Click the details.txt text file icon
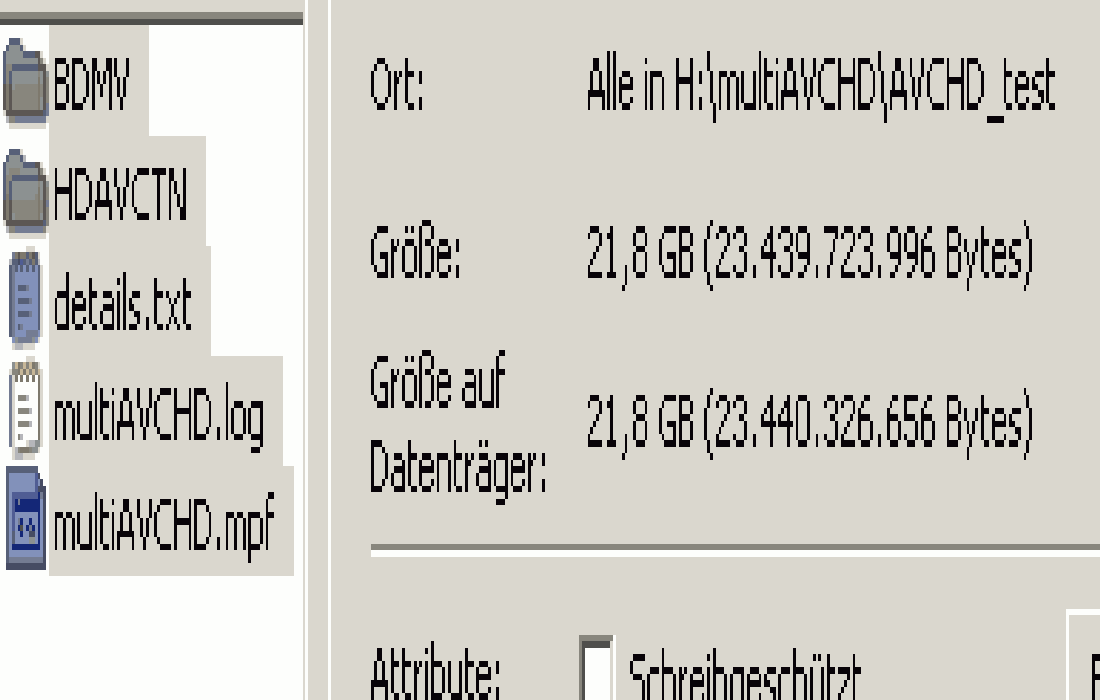The image size is (1100, 700). [x=25, y=299]
